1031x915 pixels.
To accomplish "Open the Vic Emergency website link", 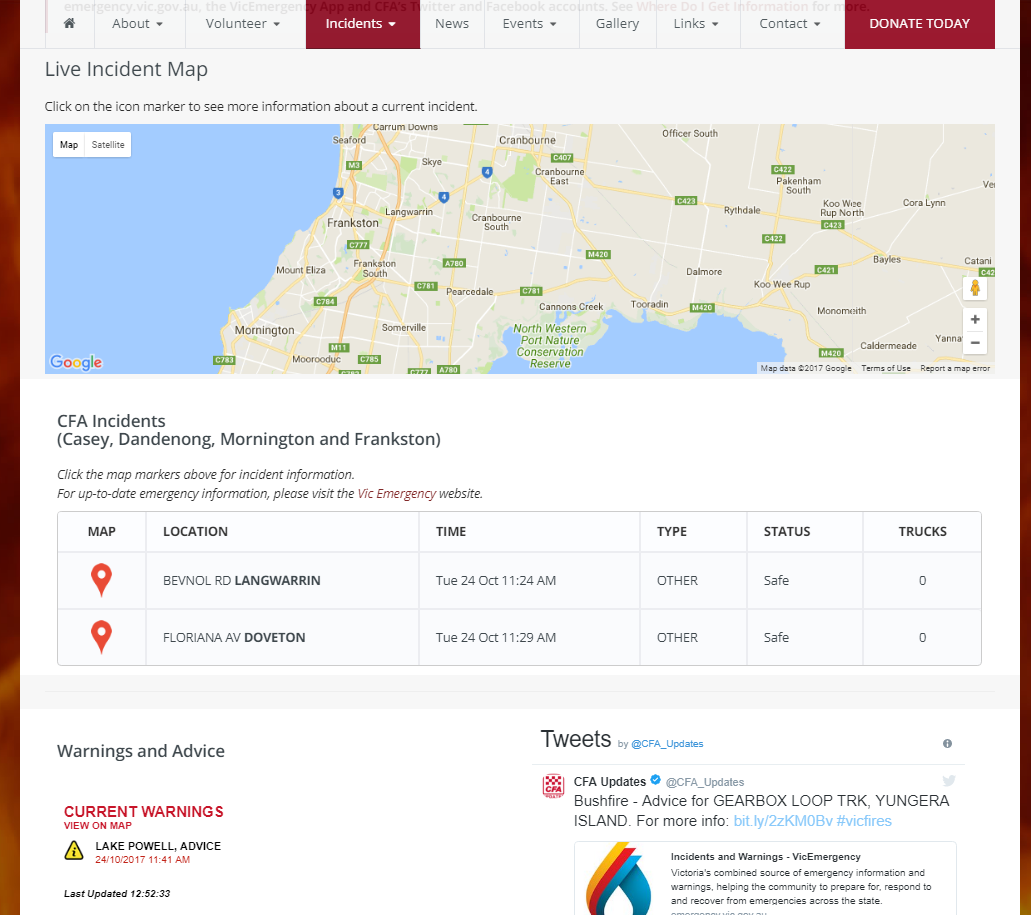I will pos(396,494).
